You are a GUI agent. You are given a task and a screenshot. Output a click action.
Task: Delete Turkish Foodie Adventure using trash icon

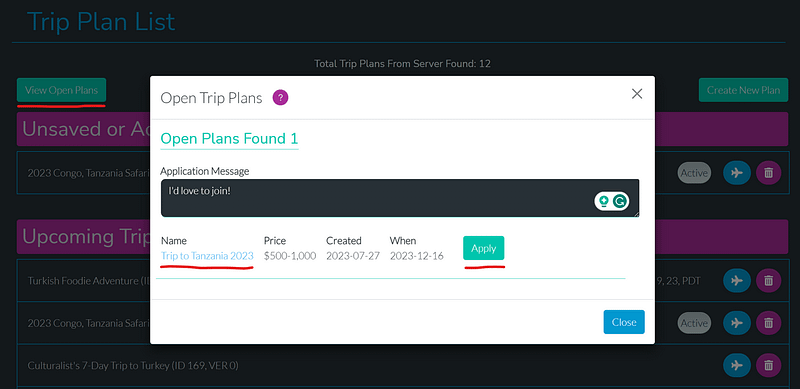[x=768, y=280]
